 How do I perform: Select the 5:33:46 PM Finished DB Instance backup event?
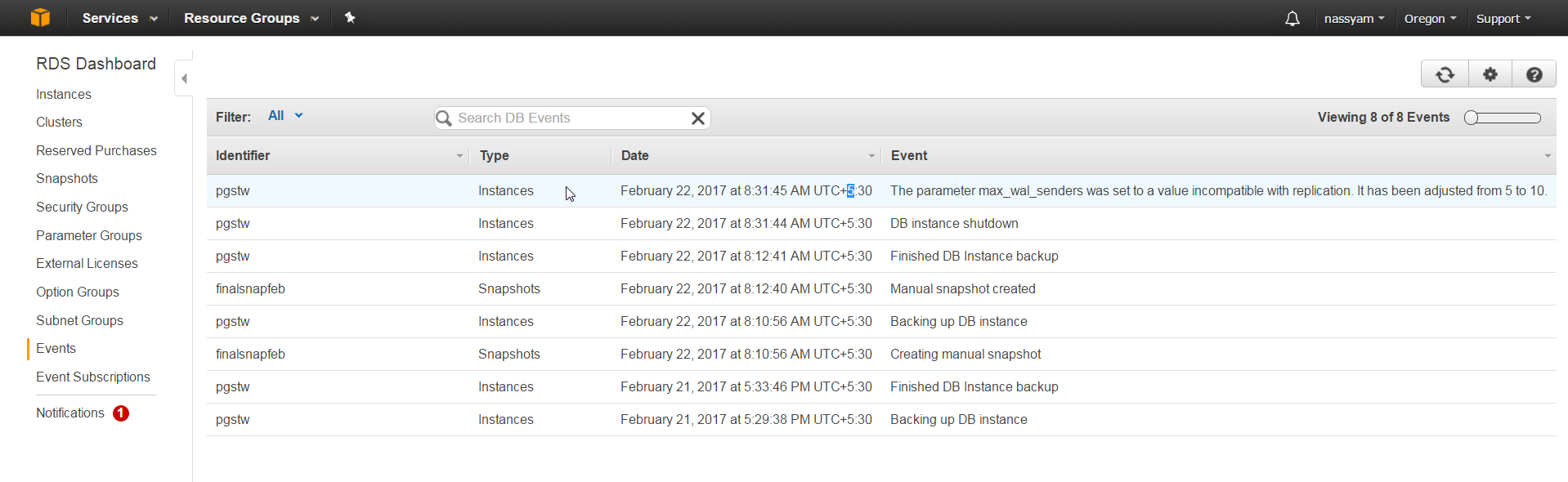[881, 387]
